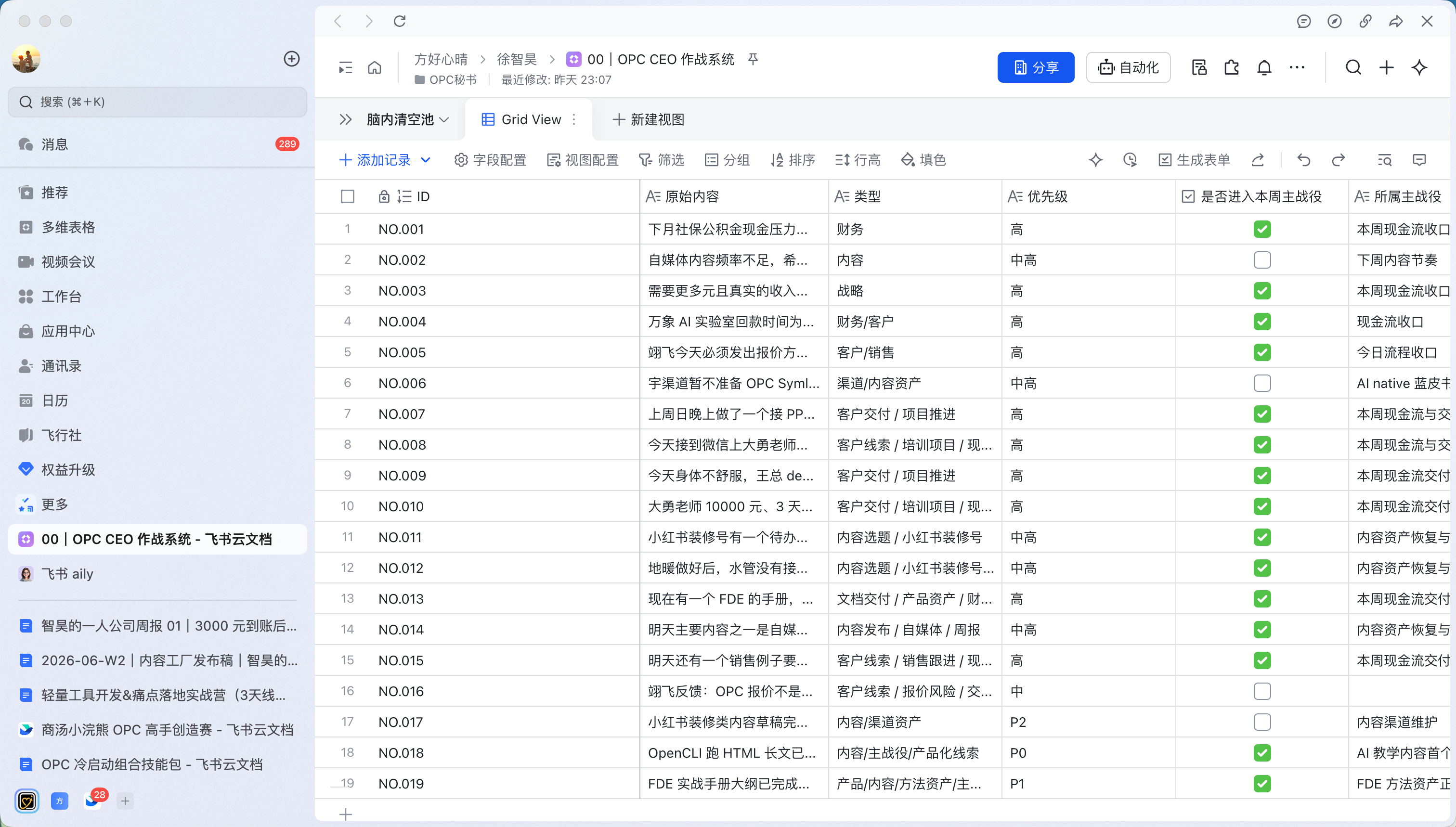This screenshot has height=827, width=1456.
Task: Click 新建视图 to add a view
Action: [649, 119]
